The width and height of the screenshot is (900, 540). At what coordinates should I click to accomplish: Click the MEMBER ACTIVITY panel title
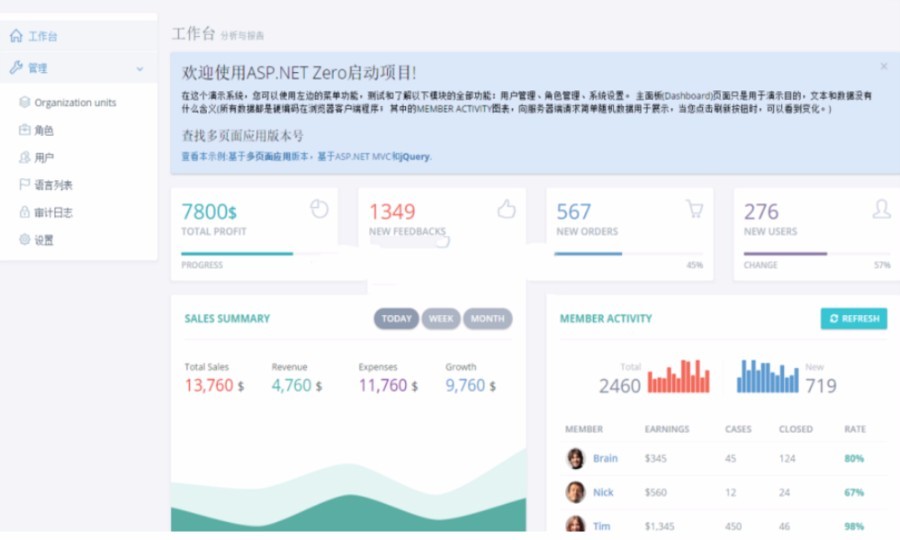pos(606,318)
